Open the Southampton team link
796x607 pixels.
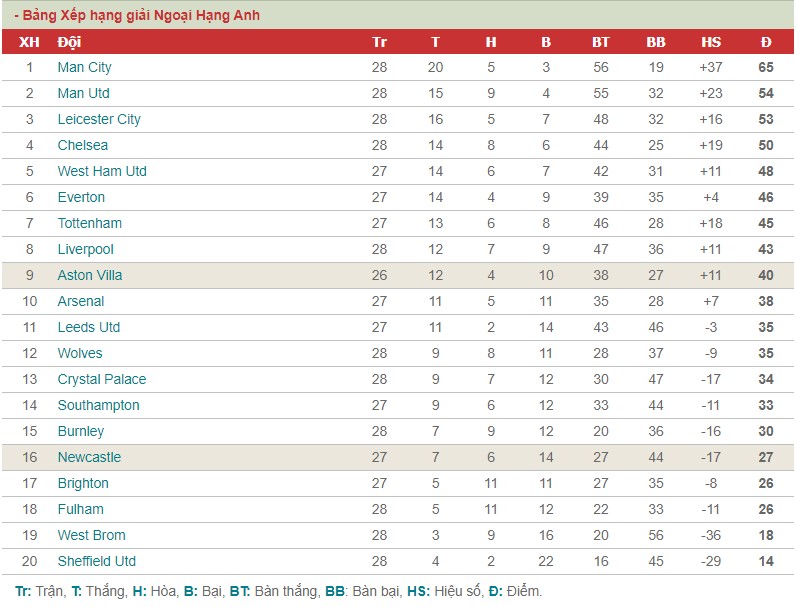[x=98, y=405]
